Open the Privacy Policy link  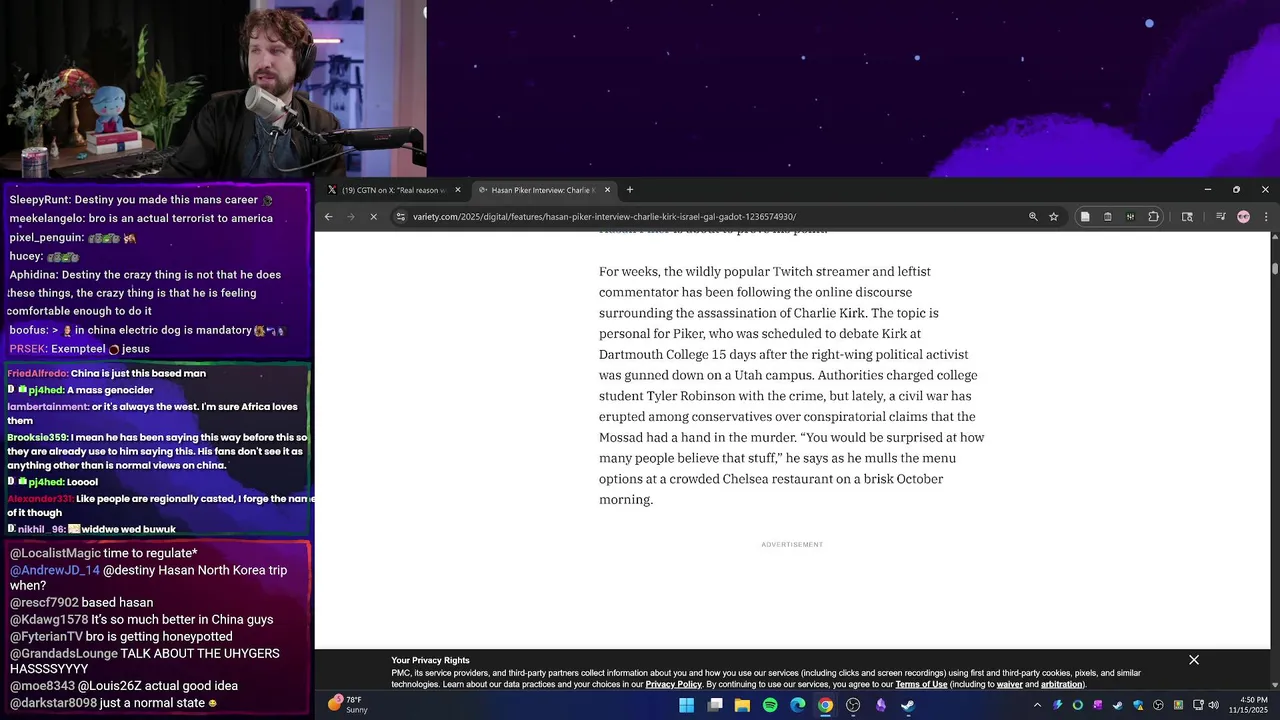673,685
